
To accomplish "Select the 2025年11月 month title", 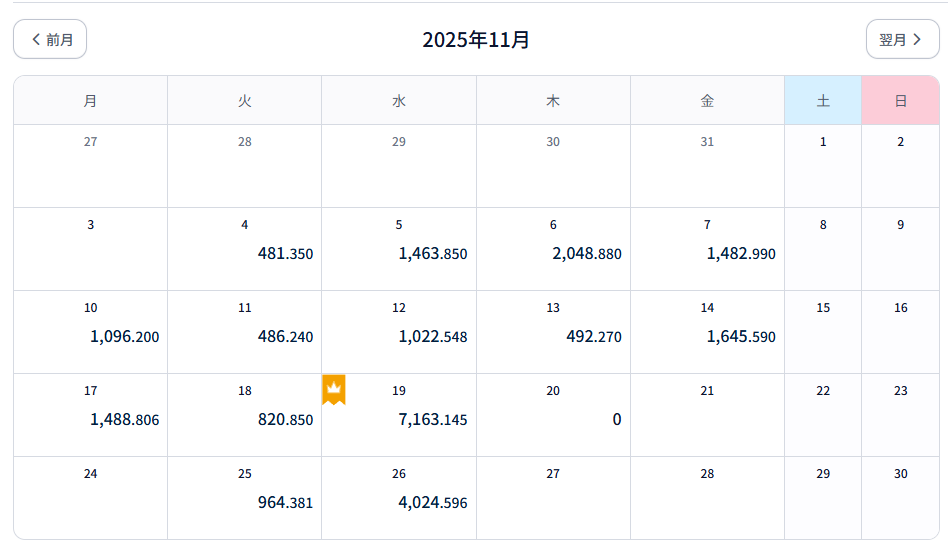I will 476,40.
